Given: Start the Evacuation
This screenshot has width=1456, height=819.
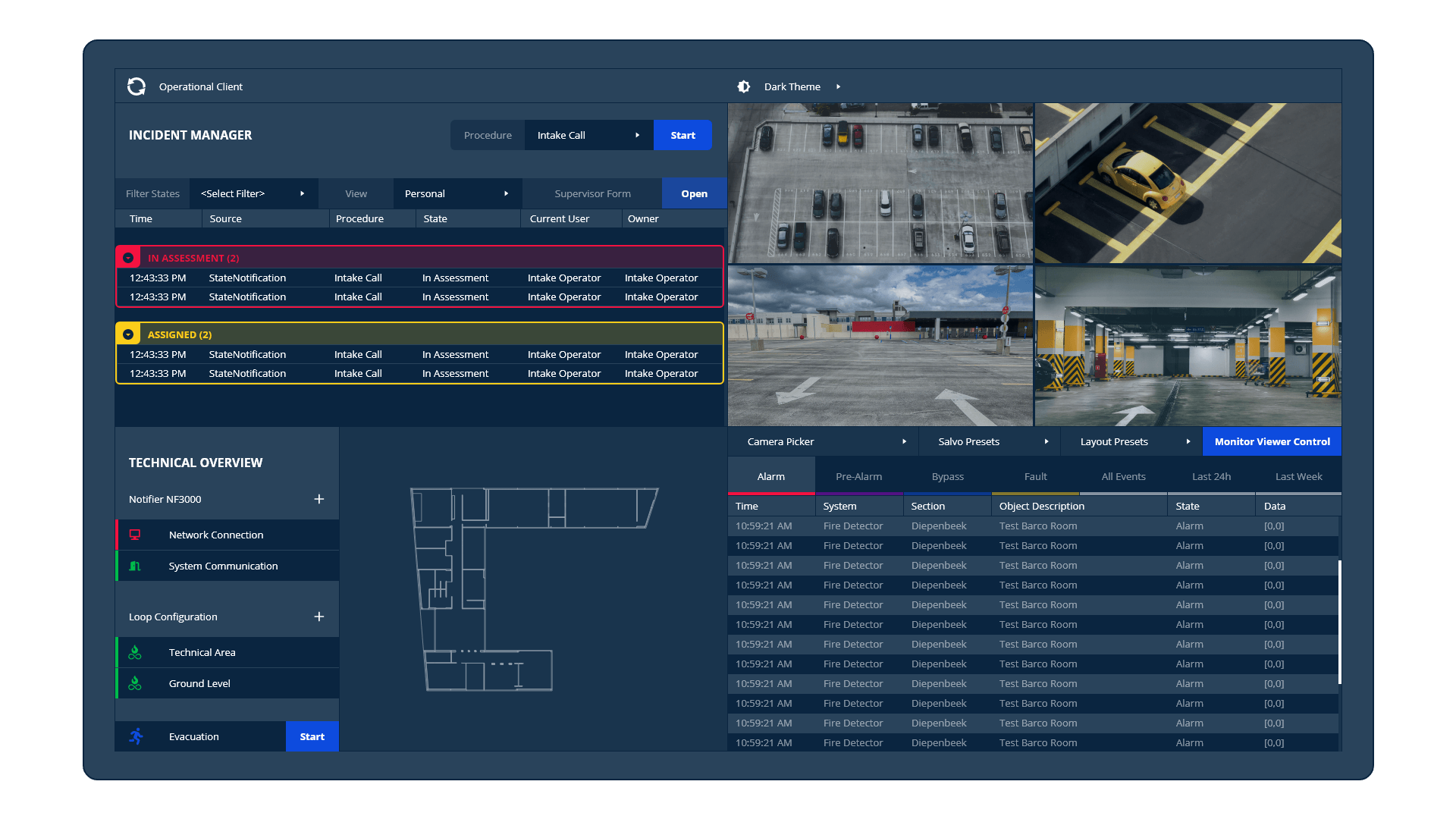Looking at the screenshot, I should pyautogui.click(x=312, y=736).
